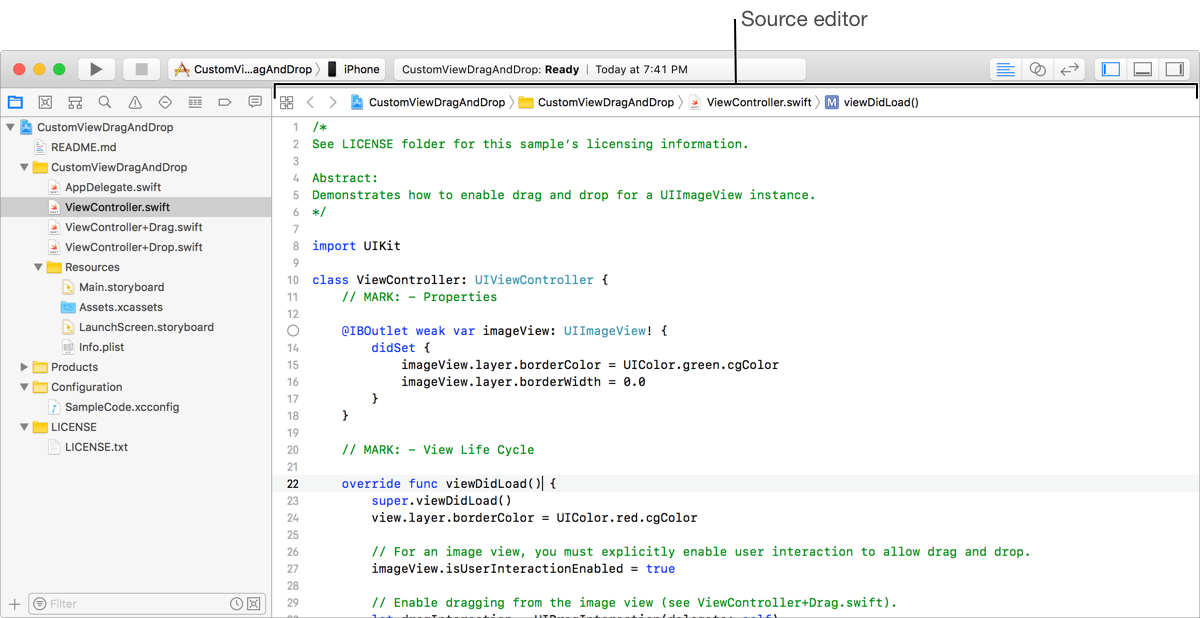The image size is (1202, 618).
Task: Switch to the assistant editor
Action: click(1038, 69)
